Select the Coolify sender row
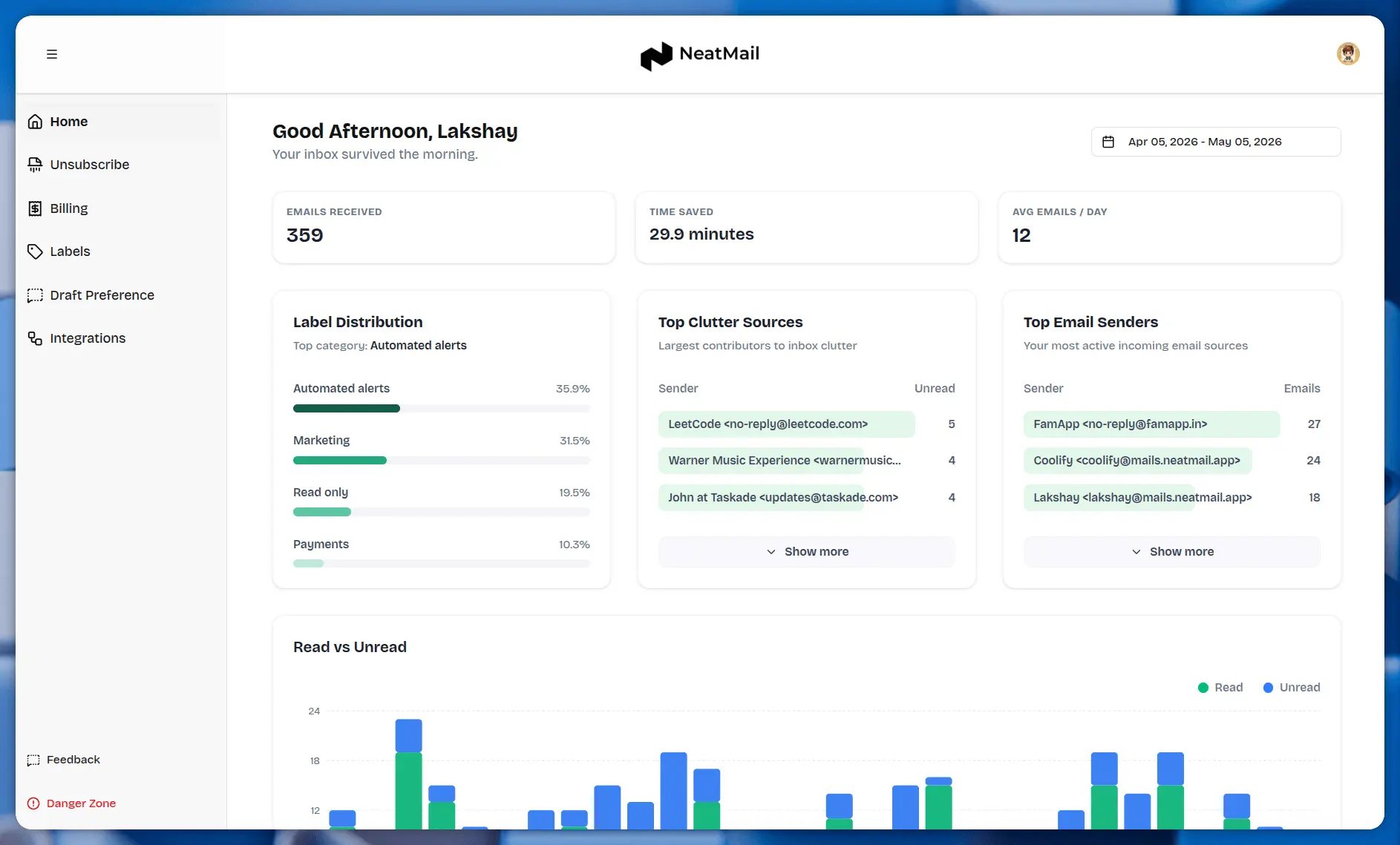Viewport: 1400px width, 845px height. click(x=1172, y=461)
